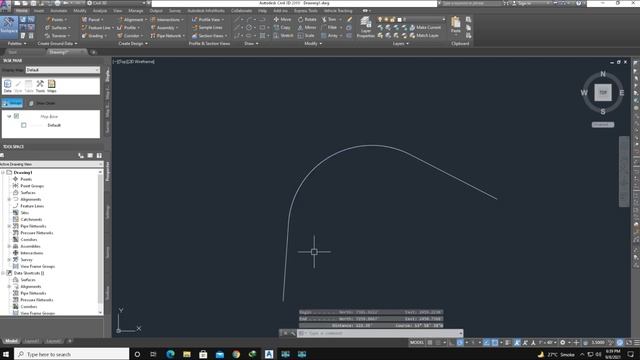Open the Analyze ribbon tab
The width and height of the screenshot is (640, 360).
pos(100,11)
